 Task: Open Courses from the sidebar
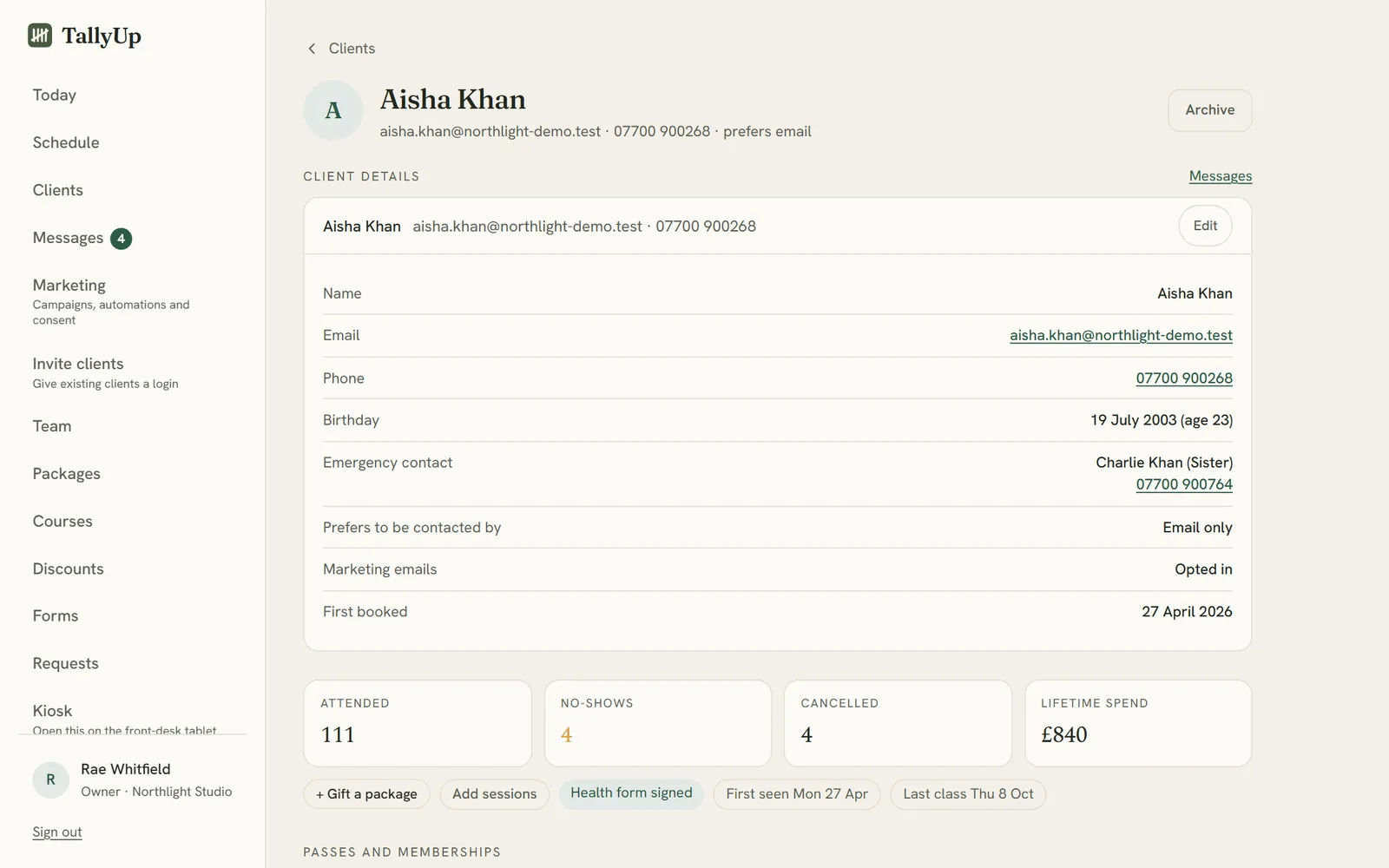[63, 522]
